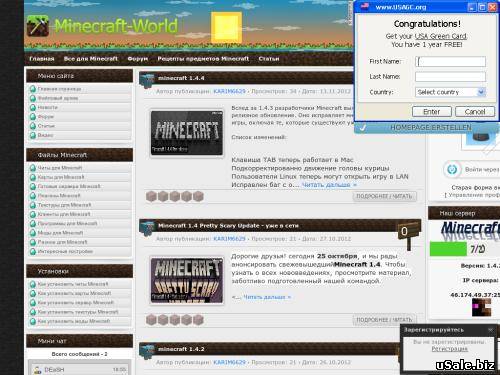Click the Enter button in Green Card popup
The image size is (500, 375).
tap(432, 112)
